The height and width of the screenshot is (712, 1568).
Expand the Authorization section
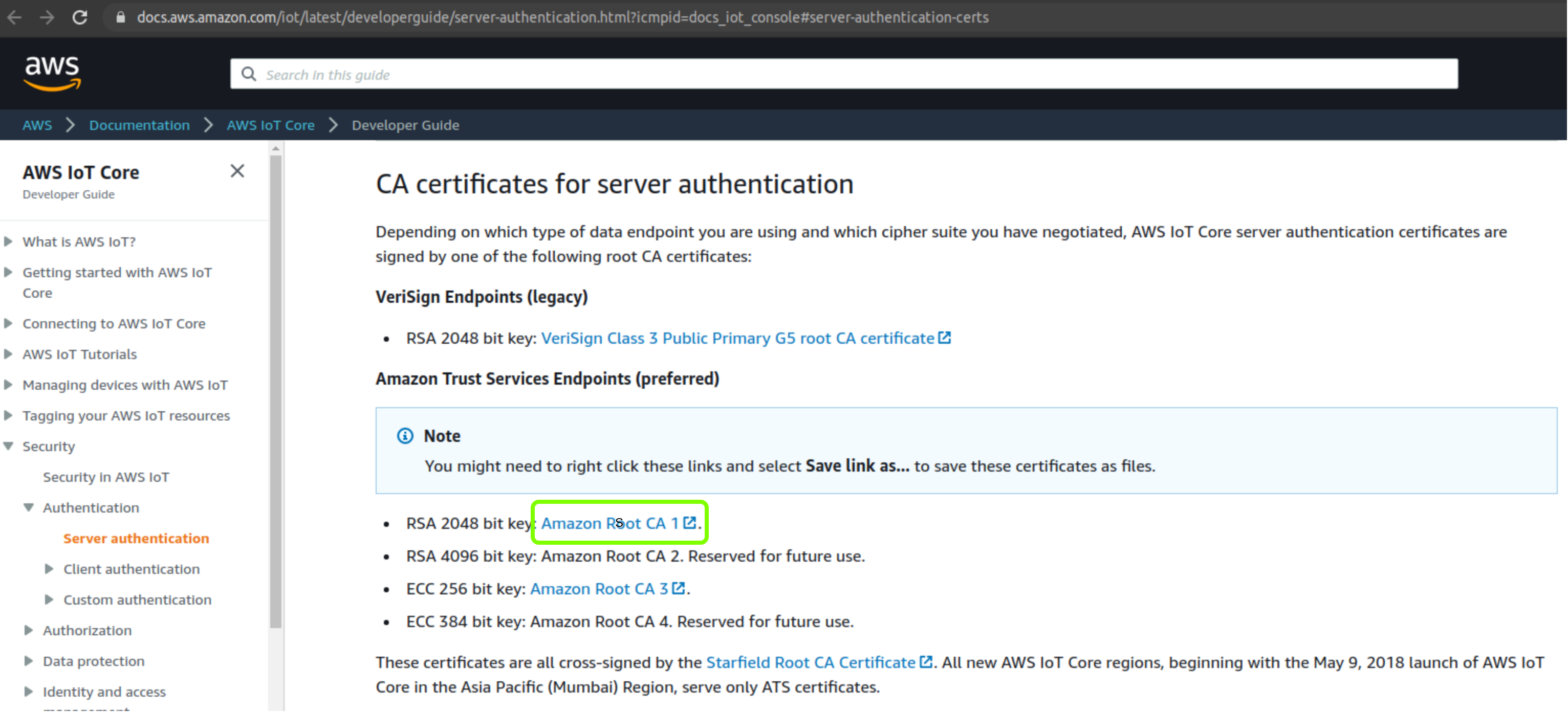29,630
